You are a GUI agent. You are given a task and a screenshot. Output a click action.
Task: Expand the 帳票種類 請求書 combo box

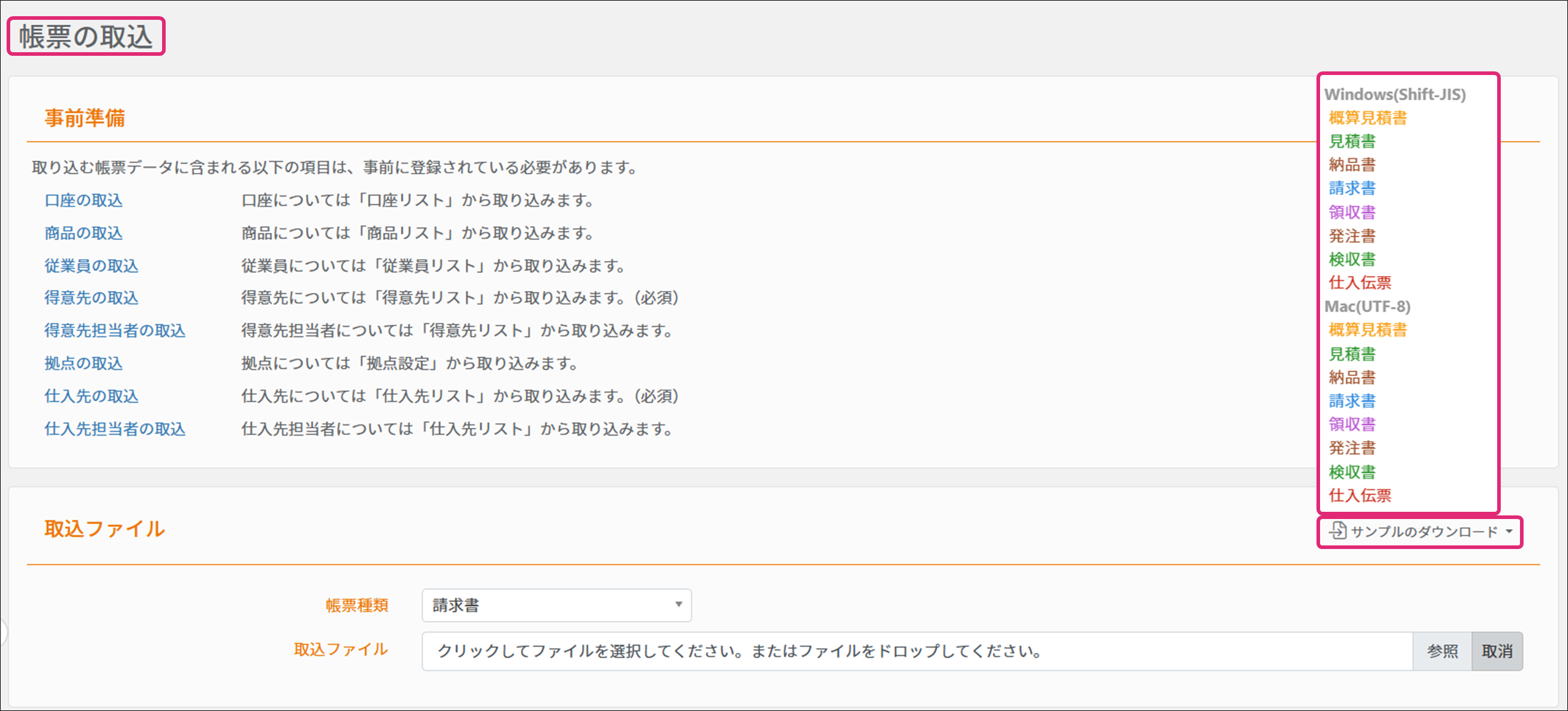click(x=556, y=605)
